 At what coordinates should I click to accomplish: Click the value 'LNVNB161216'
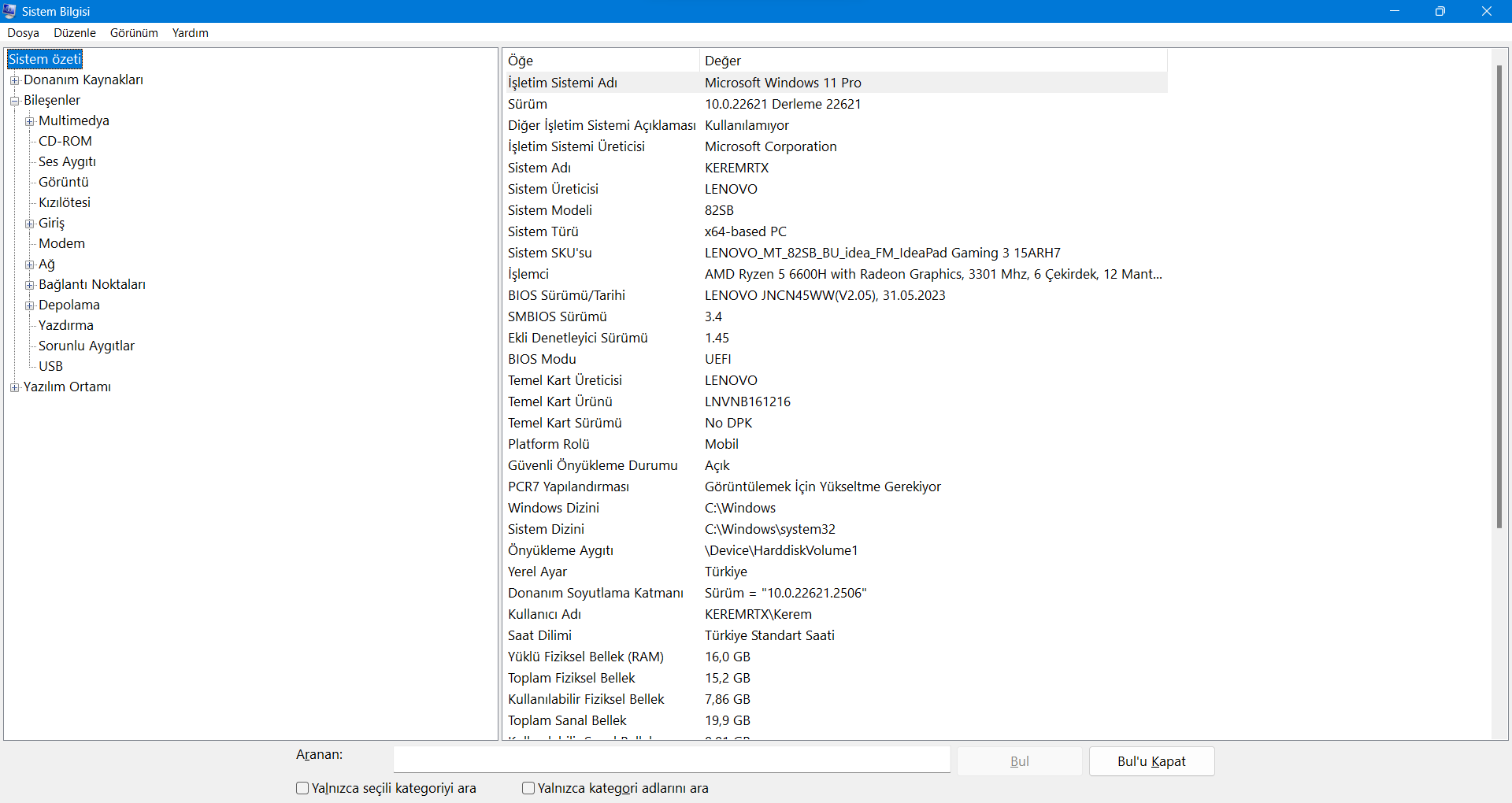point(748,401)
